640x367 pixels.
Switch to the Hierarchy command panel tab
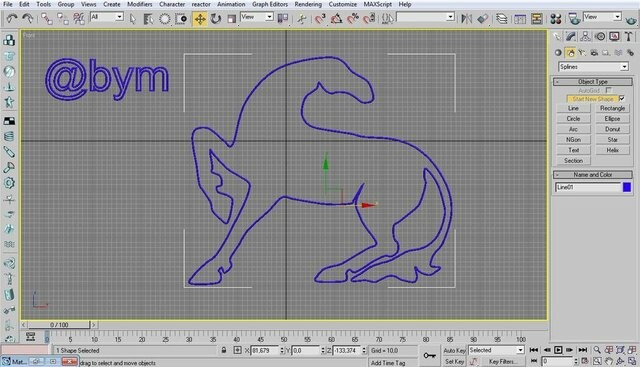[x=585, y=37]
